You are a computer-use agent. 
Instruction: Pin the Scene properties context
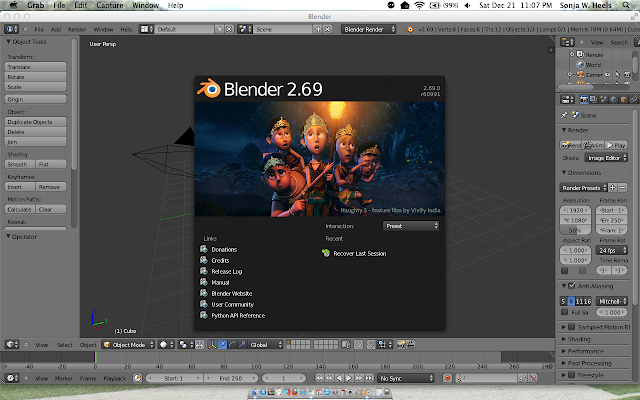(x=564, y=115)
